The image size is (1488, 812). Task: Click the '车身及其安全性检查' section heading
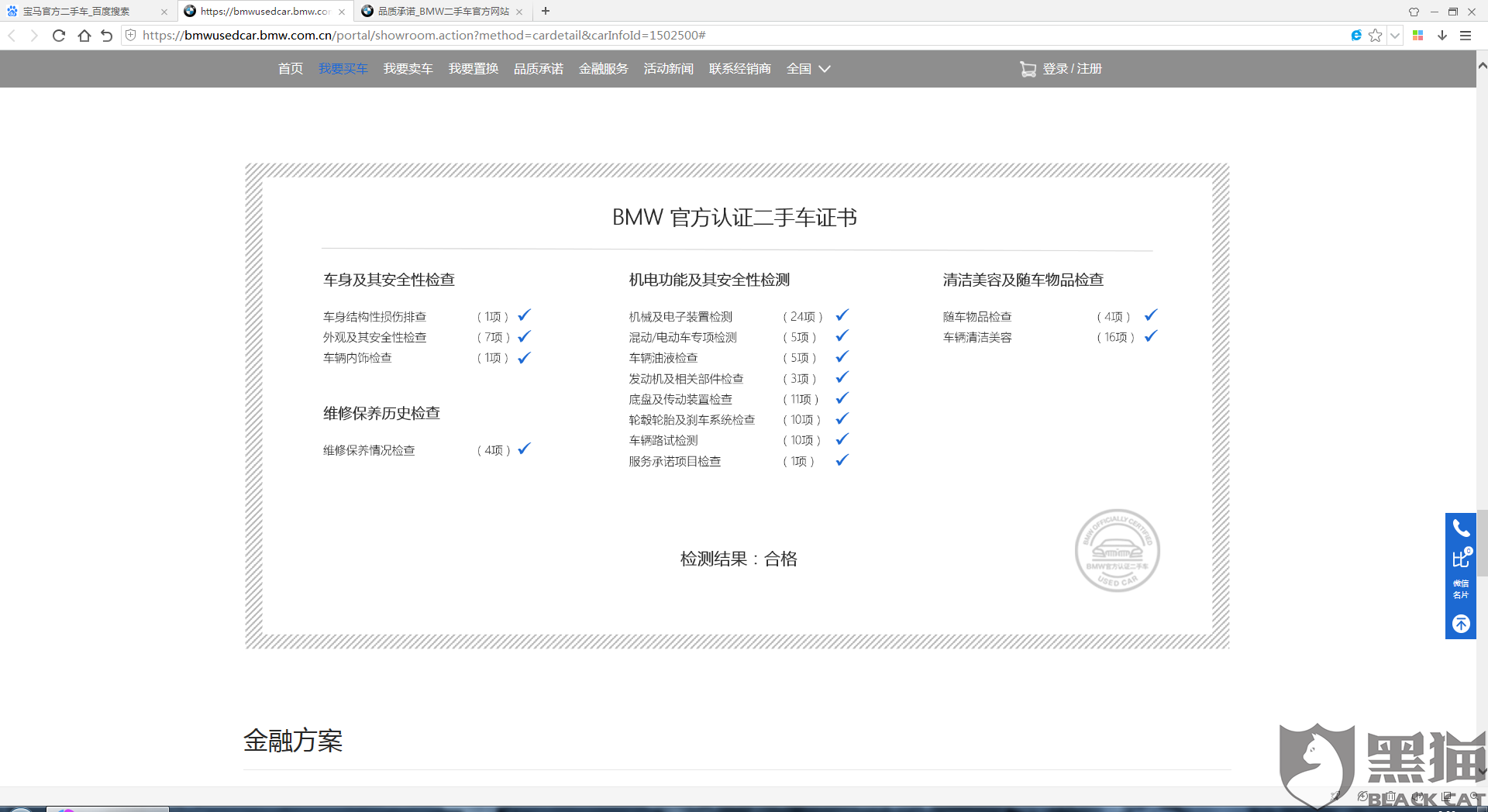point(389,280)
